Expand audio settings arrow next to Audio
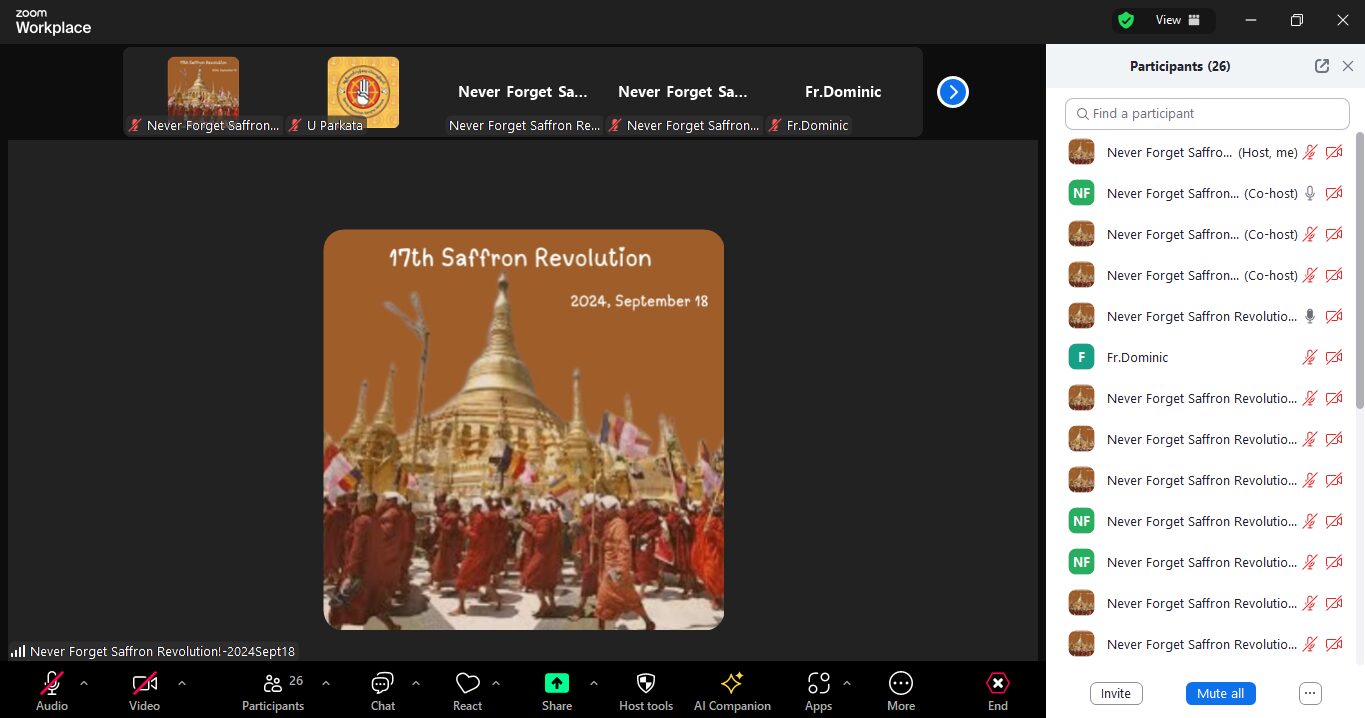 (84, 683)
